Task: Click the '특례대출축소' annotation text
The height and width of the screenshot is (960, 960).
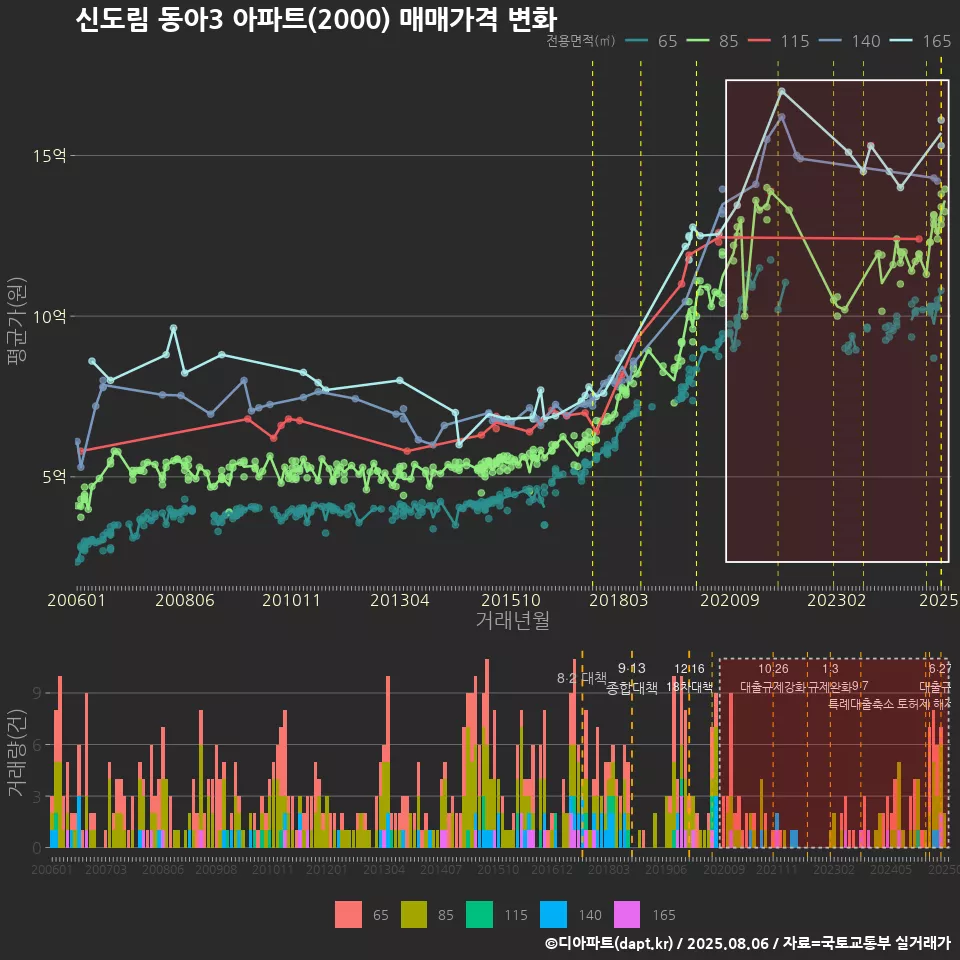Action: (861, 704)
